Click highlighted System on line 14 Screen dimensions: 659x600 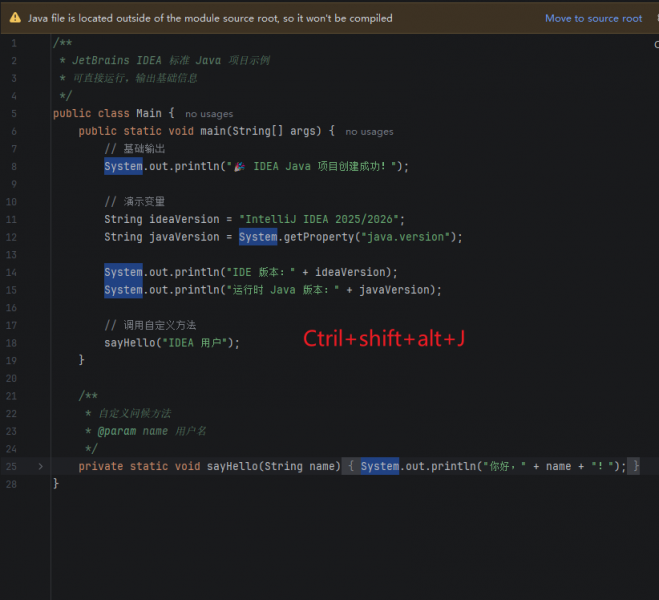click(x=123, y=272)
